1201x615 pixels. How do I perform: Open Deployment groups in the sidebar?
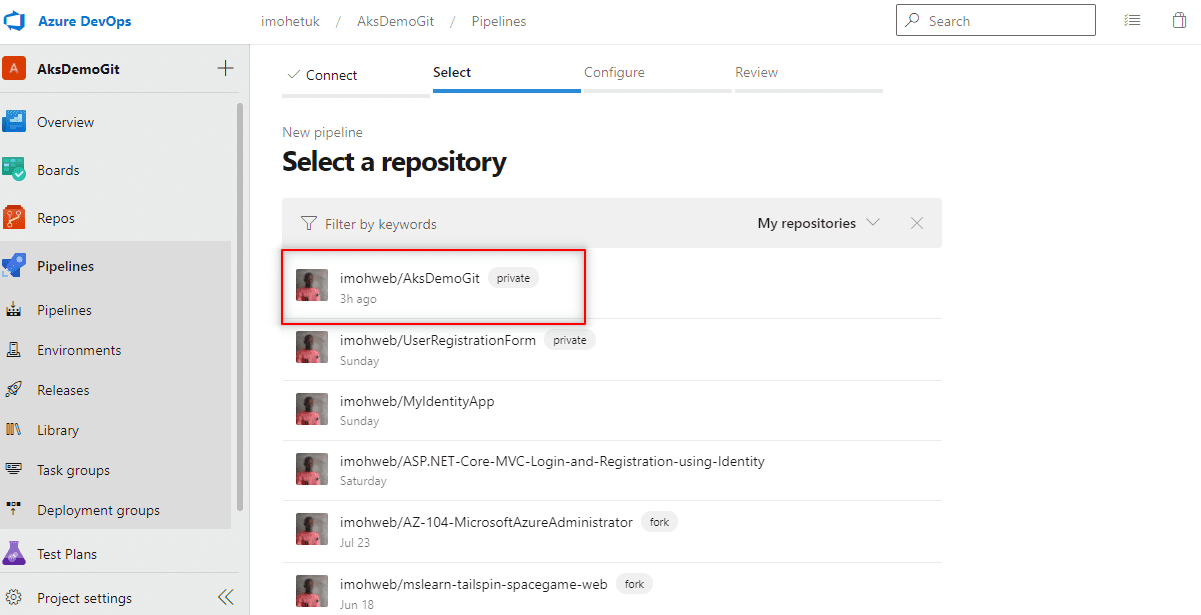click(x=98, y=510)
